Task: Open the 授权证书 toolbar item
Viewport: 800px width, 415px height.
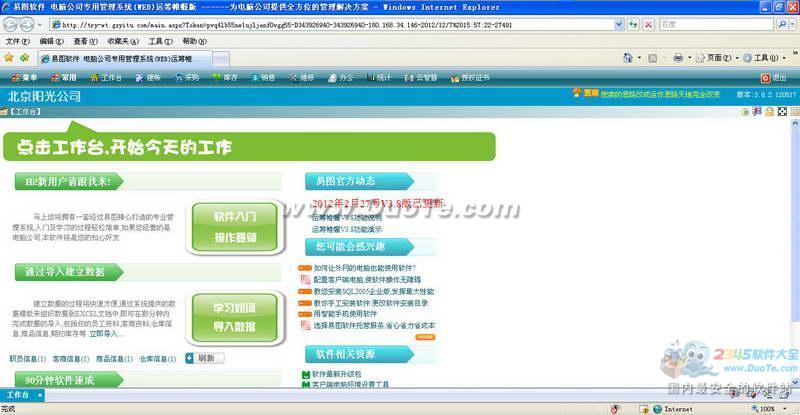Action: (470, 78)
